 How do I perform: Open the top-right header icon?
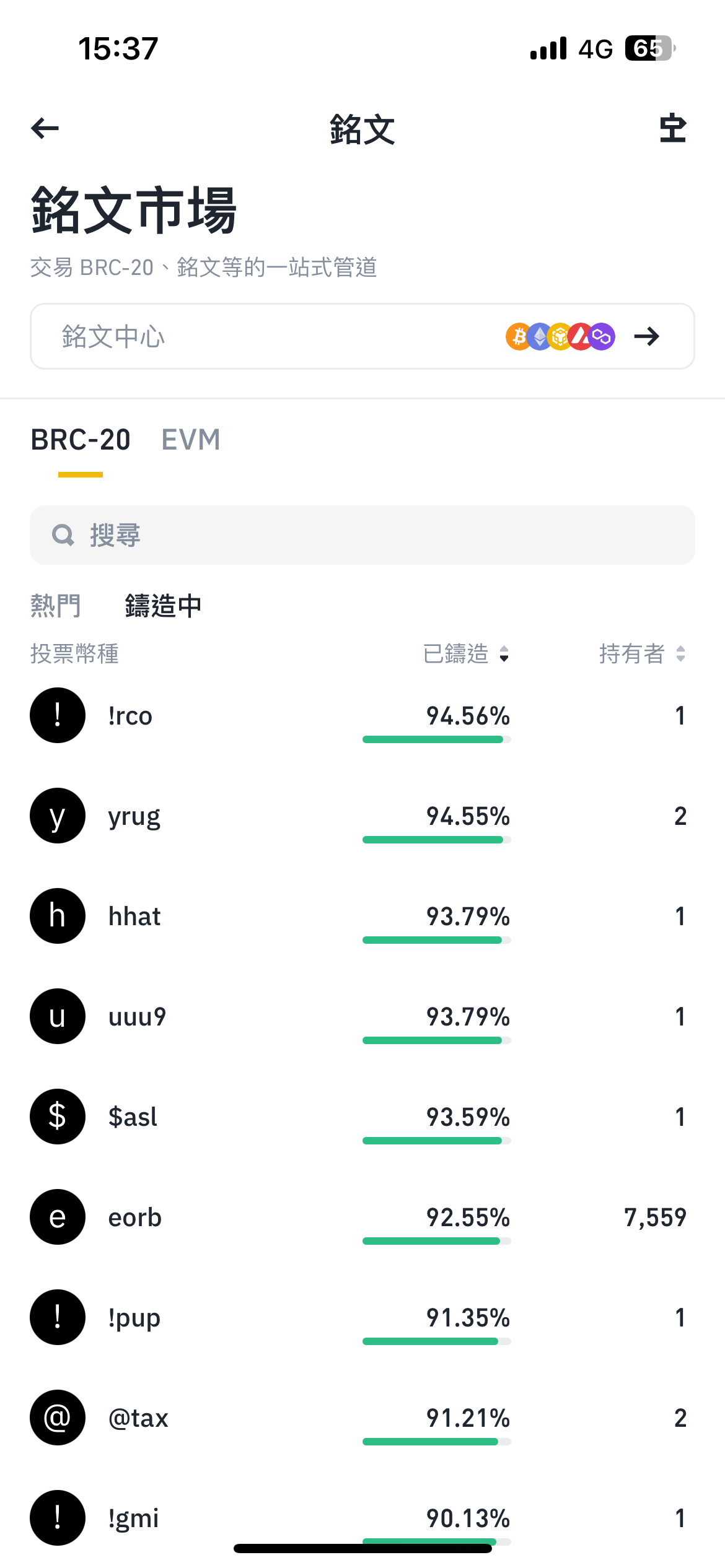[x=672, y=128]
